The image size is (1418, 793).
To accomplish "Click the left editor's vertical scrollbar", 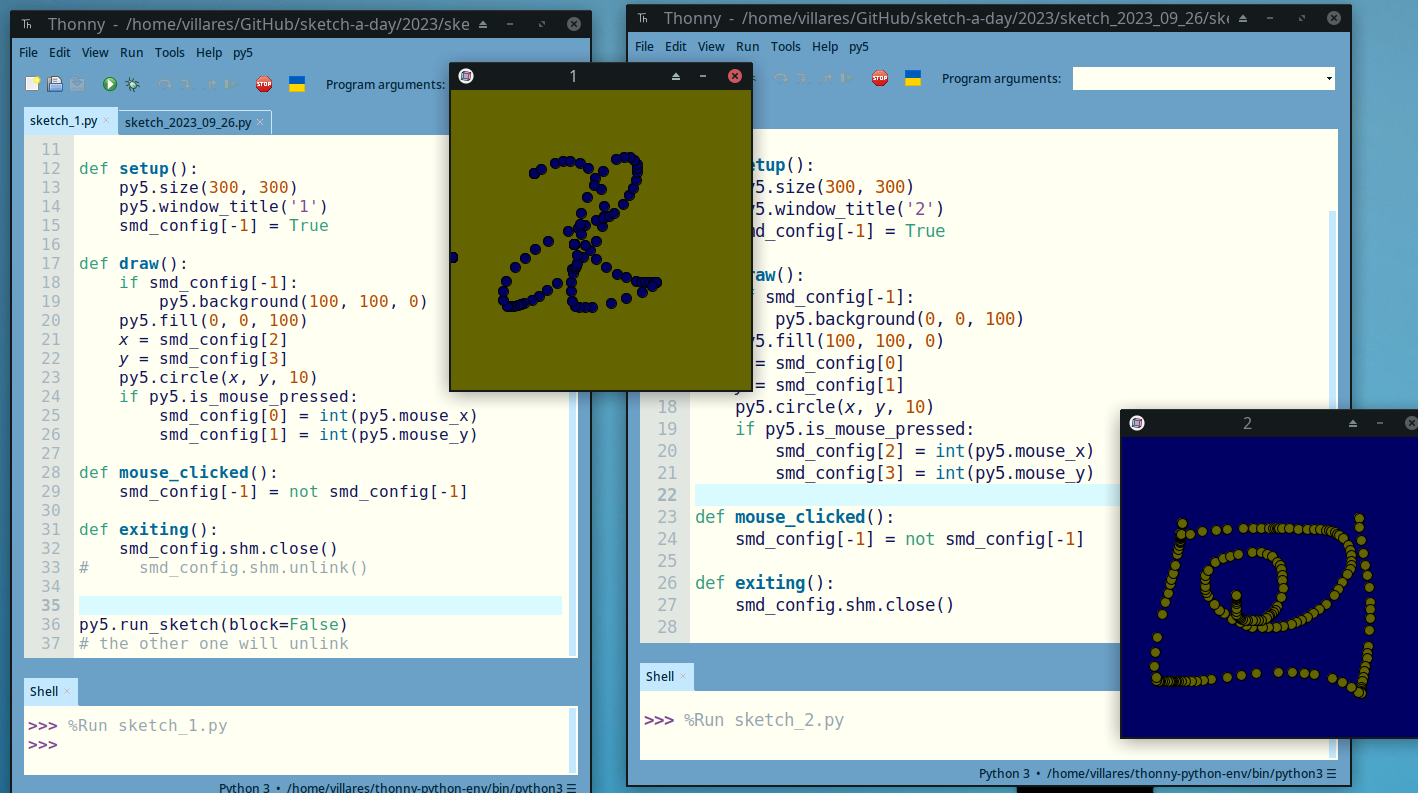I will [x=572, y=400].
